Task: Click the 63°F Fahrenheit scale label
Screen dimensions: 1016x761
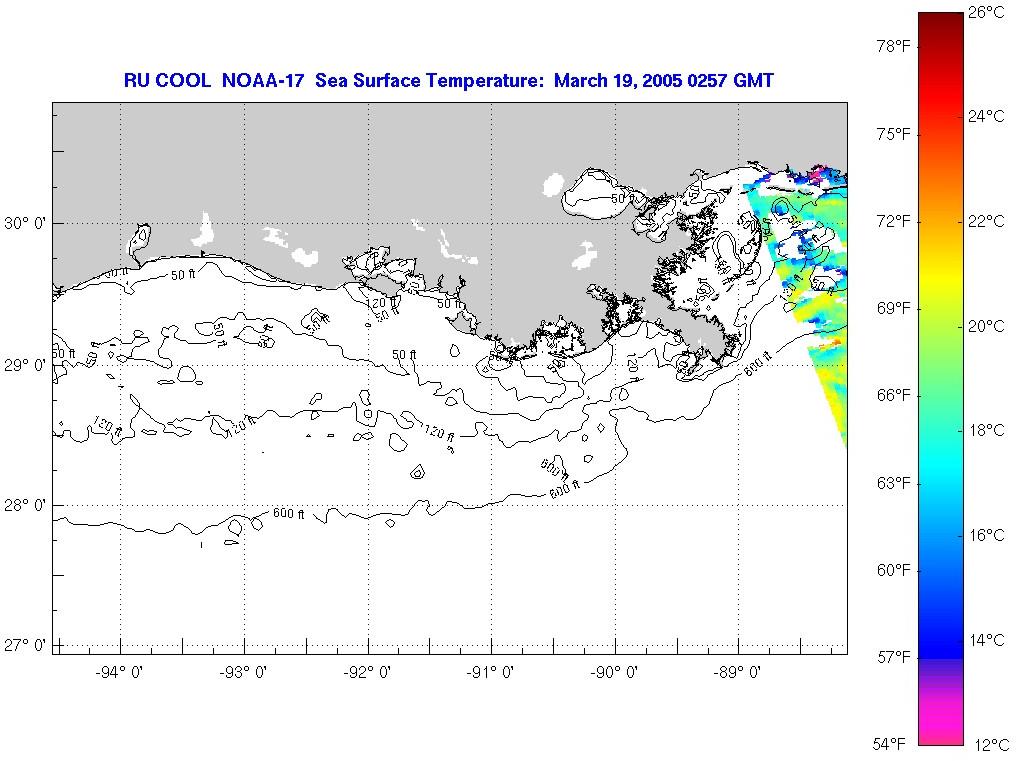Action: click(x=894, y=483)
